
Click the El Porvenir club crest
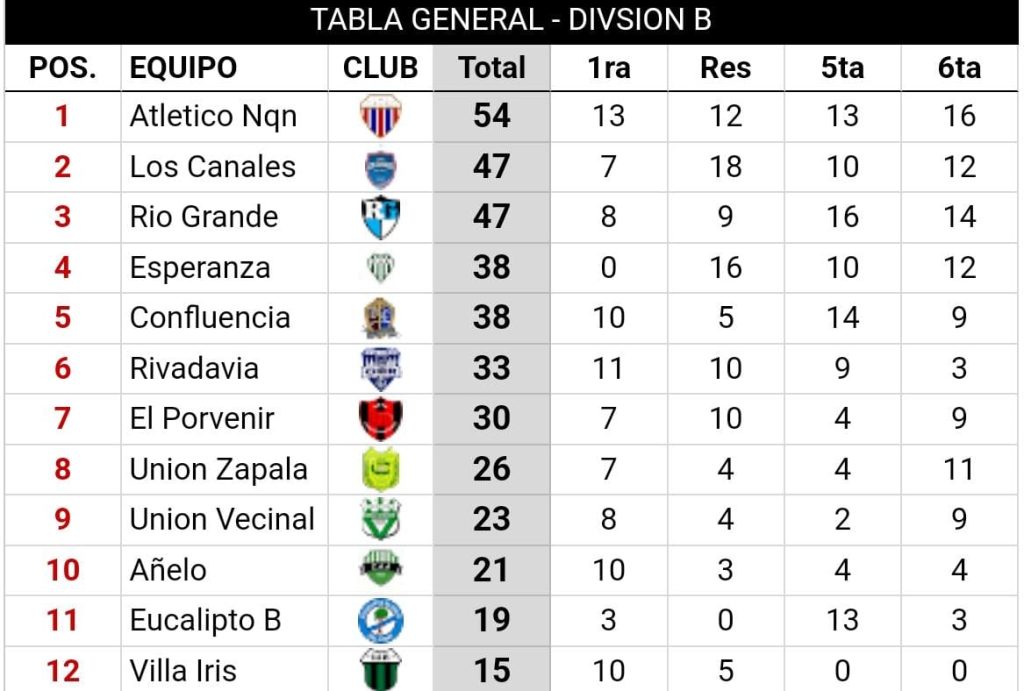pyautogui.click(x=380, y=419)
